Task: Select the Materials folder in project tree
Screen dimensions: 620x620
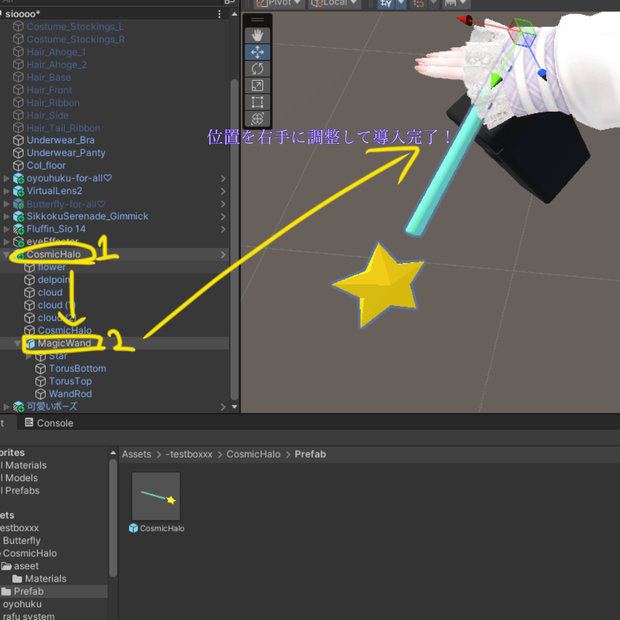Action: 45,579
